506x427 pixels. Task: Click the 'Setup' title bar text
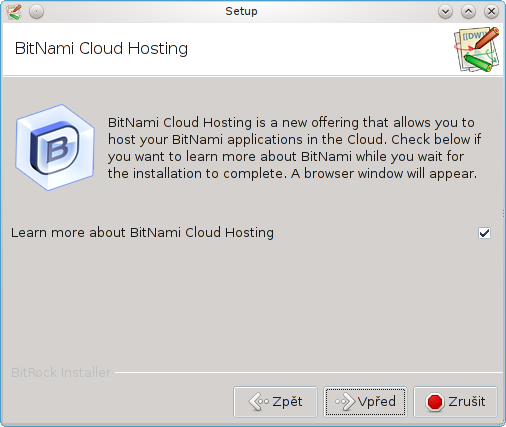(x=241, y=11)
